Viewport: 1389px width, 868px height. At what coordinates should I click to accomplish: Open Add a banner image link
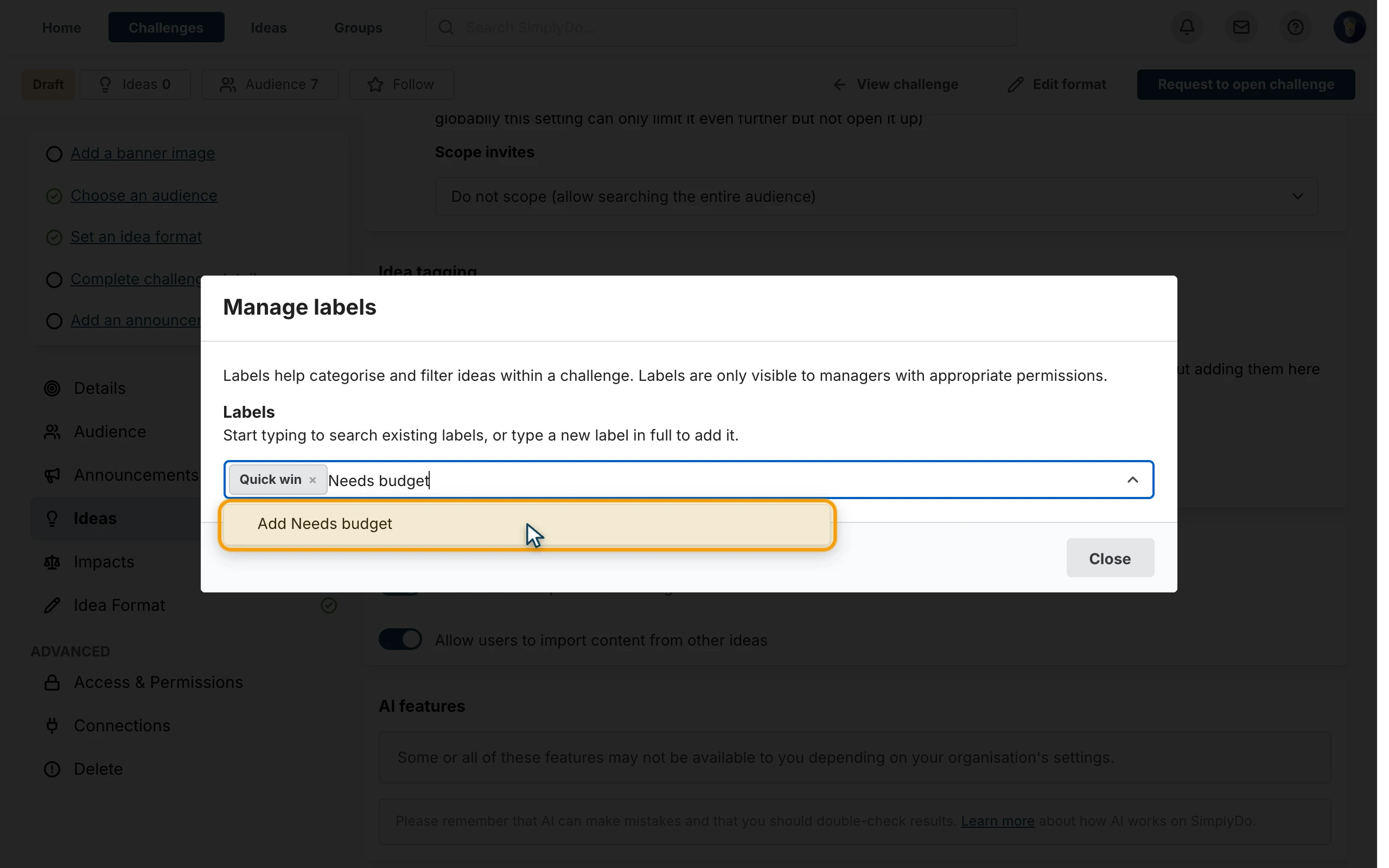tap(142, 154)
